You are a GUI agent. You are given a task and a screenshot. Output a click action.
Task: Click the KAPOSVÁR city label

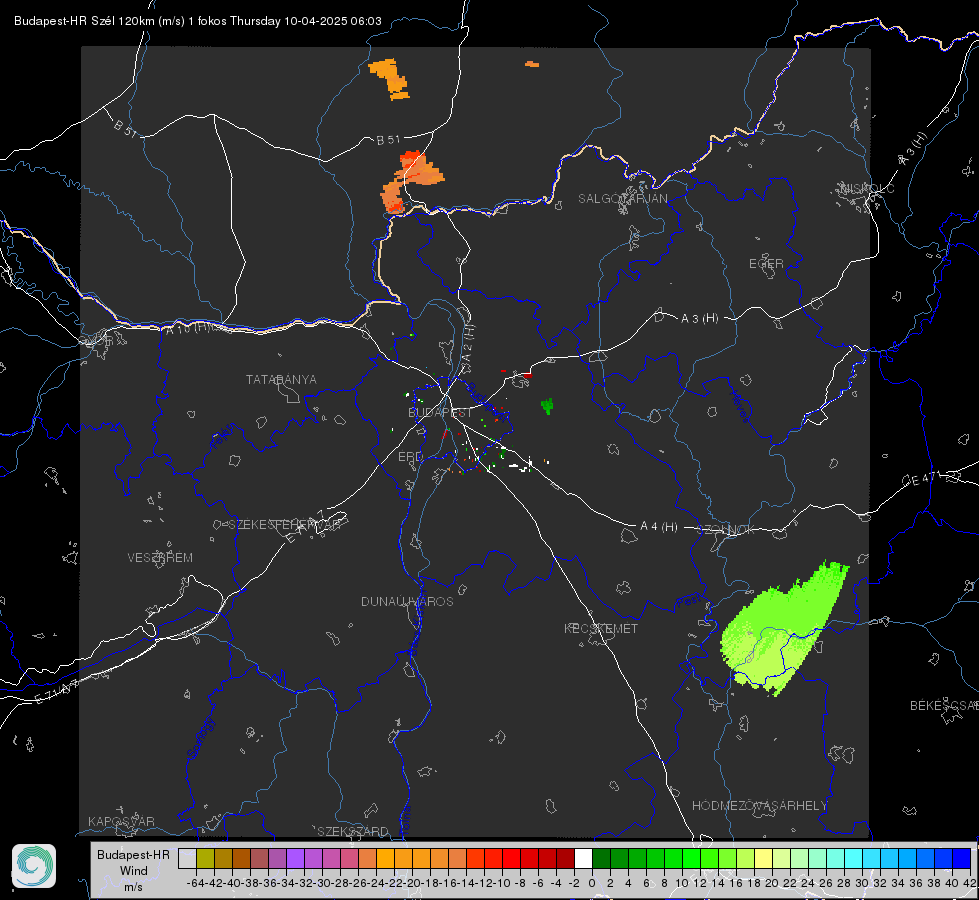coord(121,821)
